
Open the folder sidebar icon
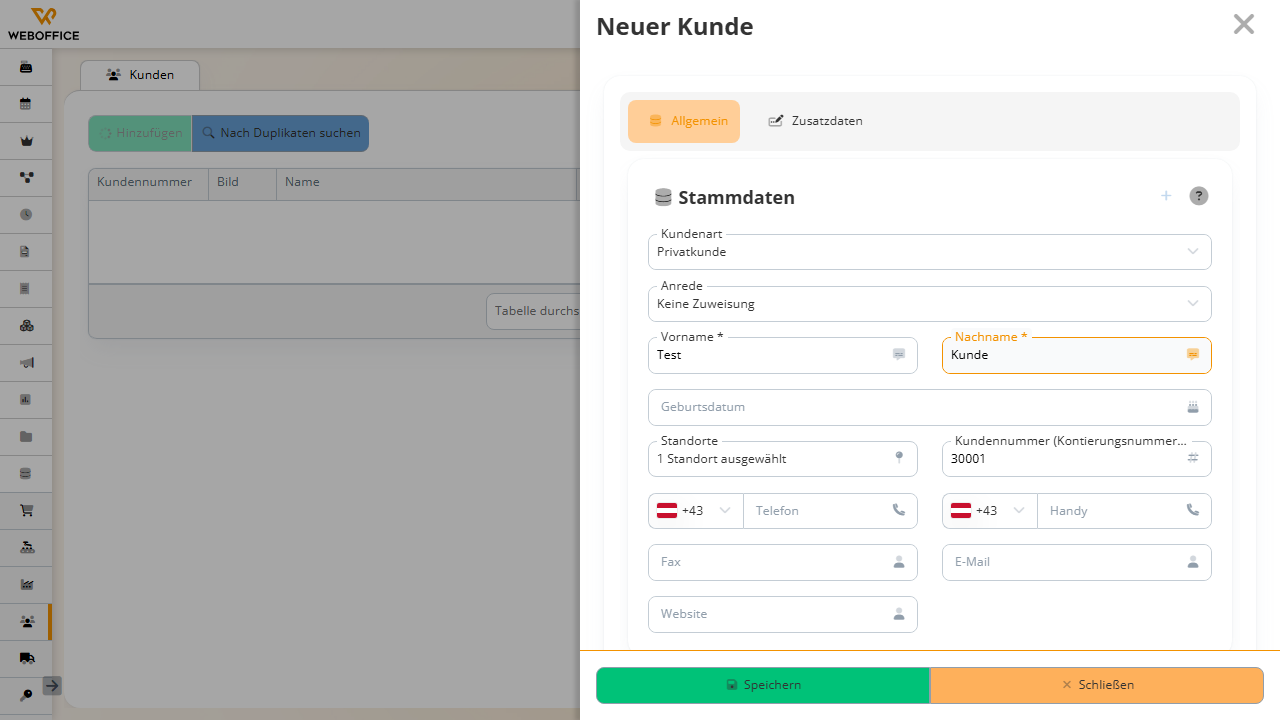(26, 436)
